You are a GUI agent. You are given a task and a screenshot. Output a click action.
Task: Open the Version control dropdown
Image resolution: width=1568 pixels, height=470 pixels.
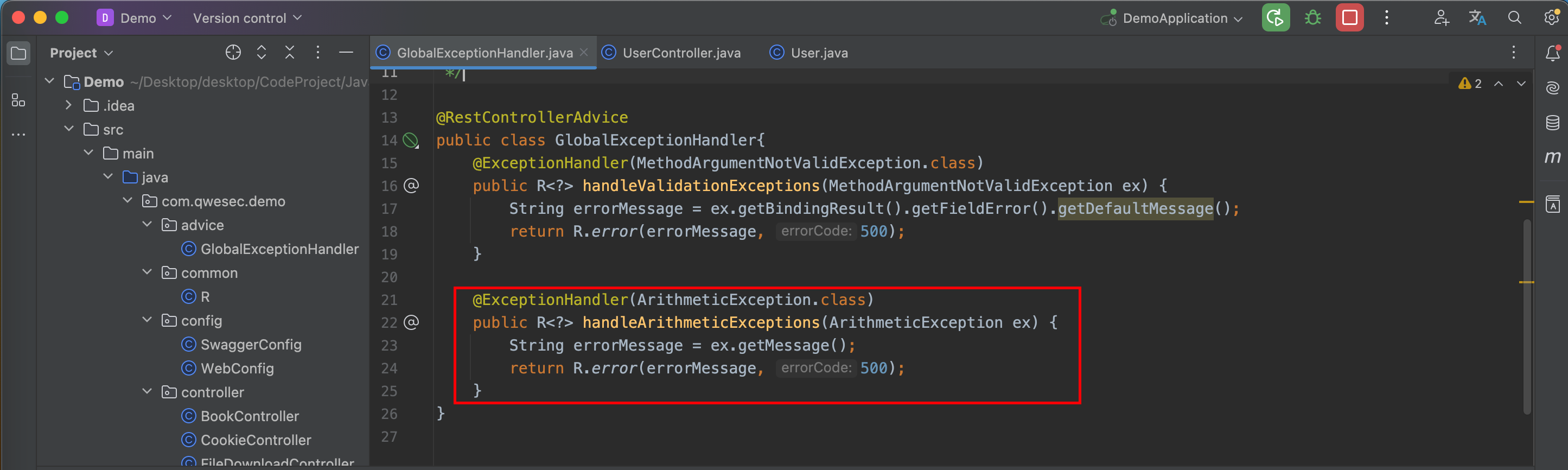pyautogui.click(x=247, y=18)
